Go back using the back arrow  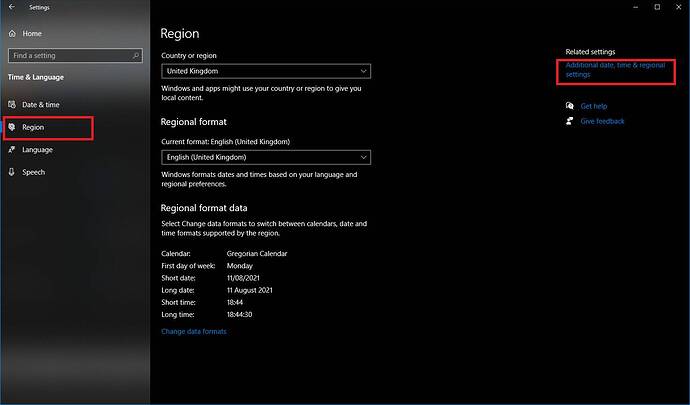[11, 7]
